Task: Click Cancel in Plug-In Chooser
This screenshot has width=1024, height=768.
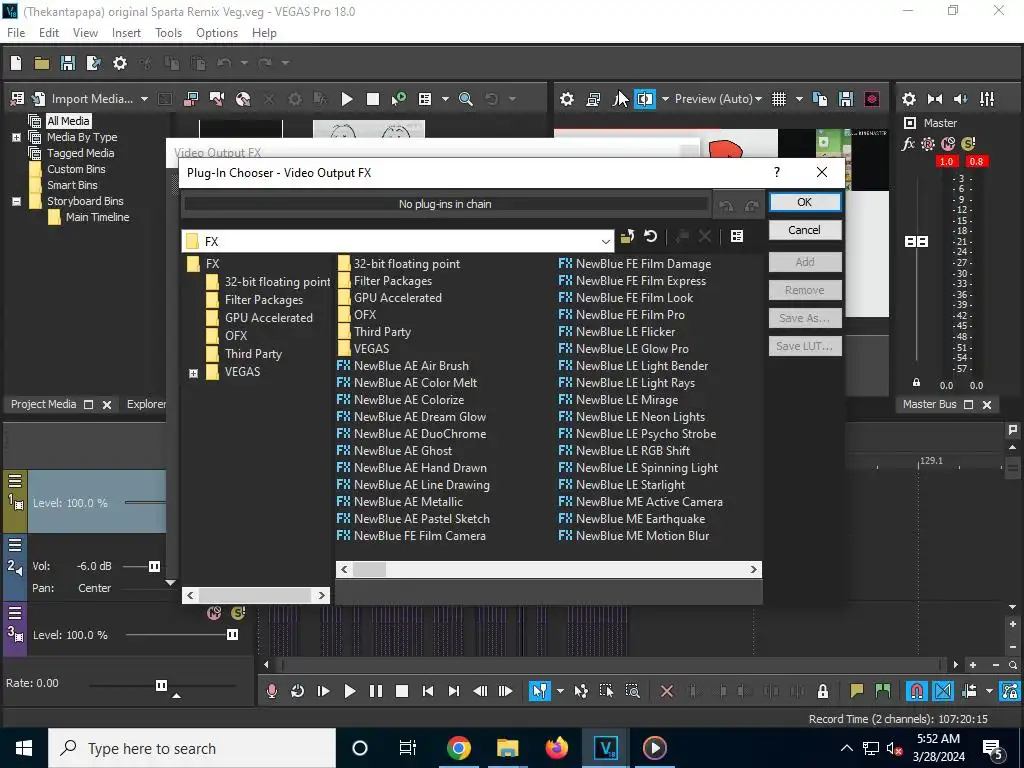Action: tap(805, 230)
